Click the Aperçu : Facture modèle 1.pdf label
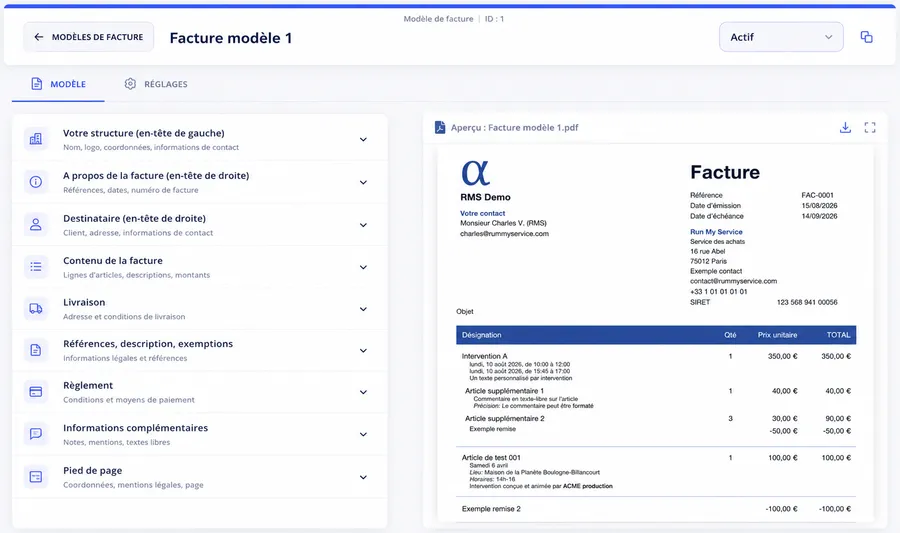The width and height of the screenshot is (900, 533). click(514, 127)
